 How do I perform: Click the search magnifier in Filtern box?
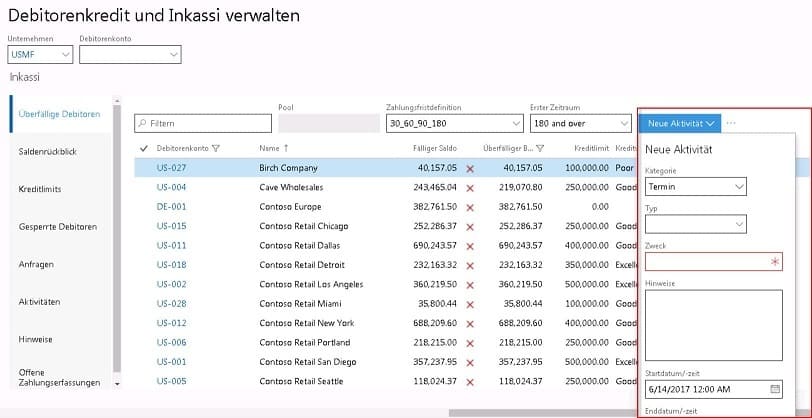[142, 123]
